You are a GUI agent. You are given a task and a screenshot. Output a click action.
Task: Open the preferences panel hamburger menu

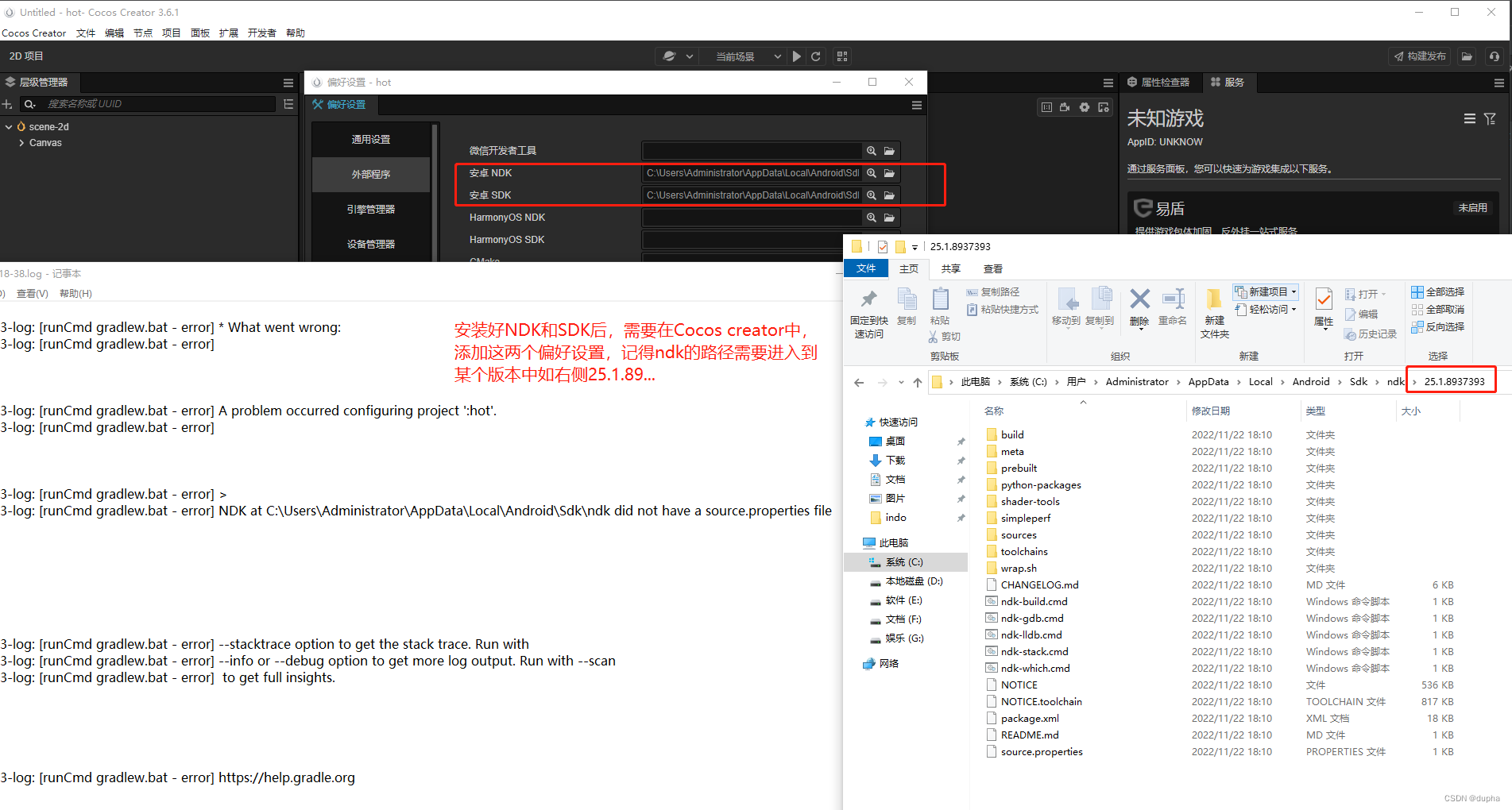click(x=917, y=105)
